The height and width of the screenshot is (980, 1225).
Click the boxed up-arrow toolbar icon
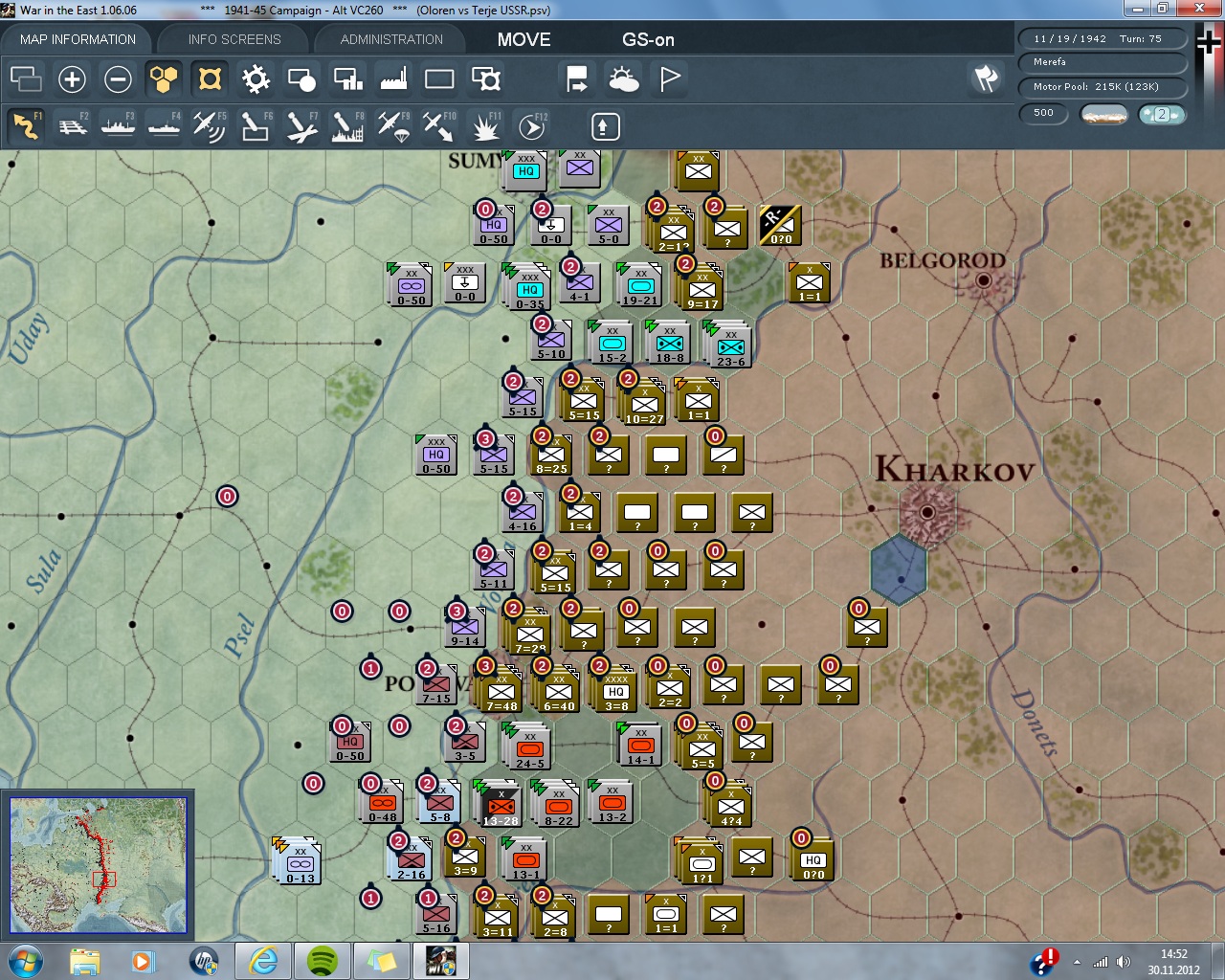tap(605, 126)
